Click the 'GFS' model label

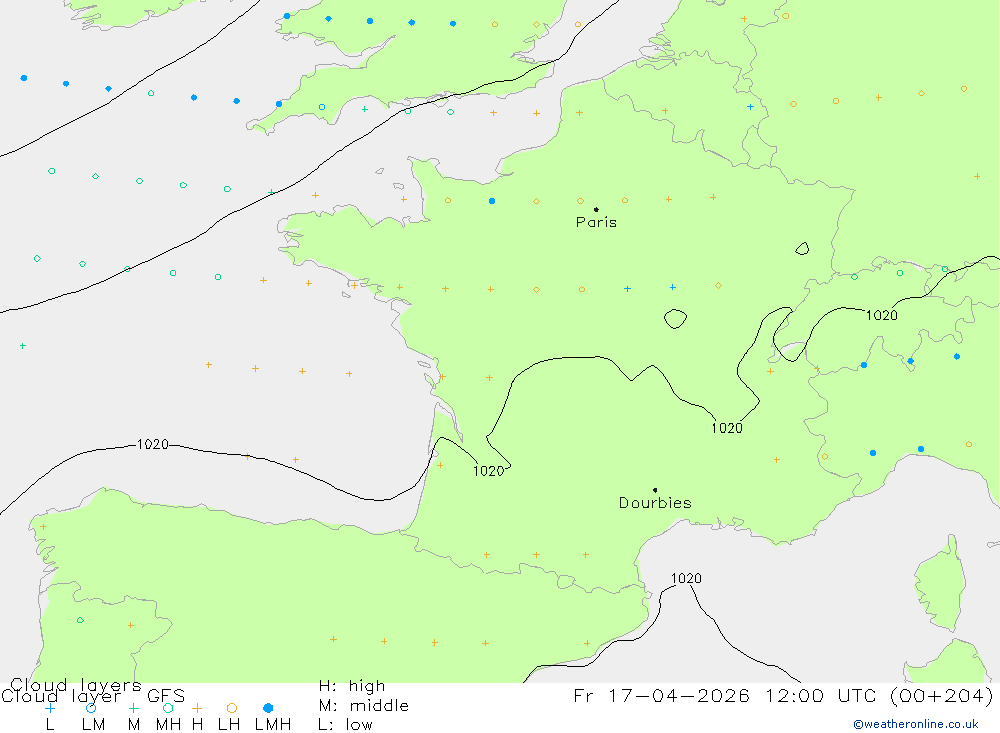click(166, 696)
